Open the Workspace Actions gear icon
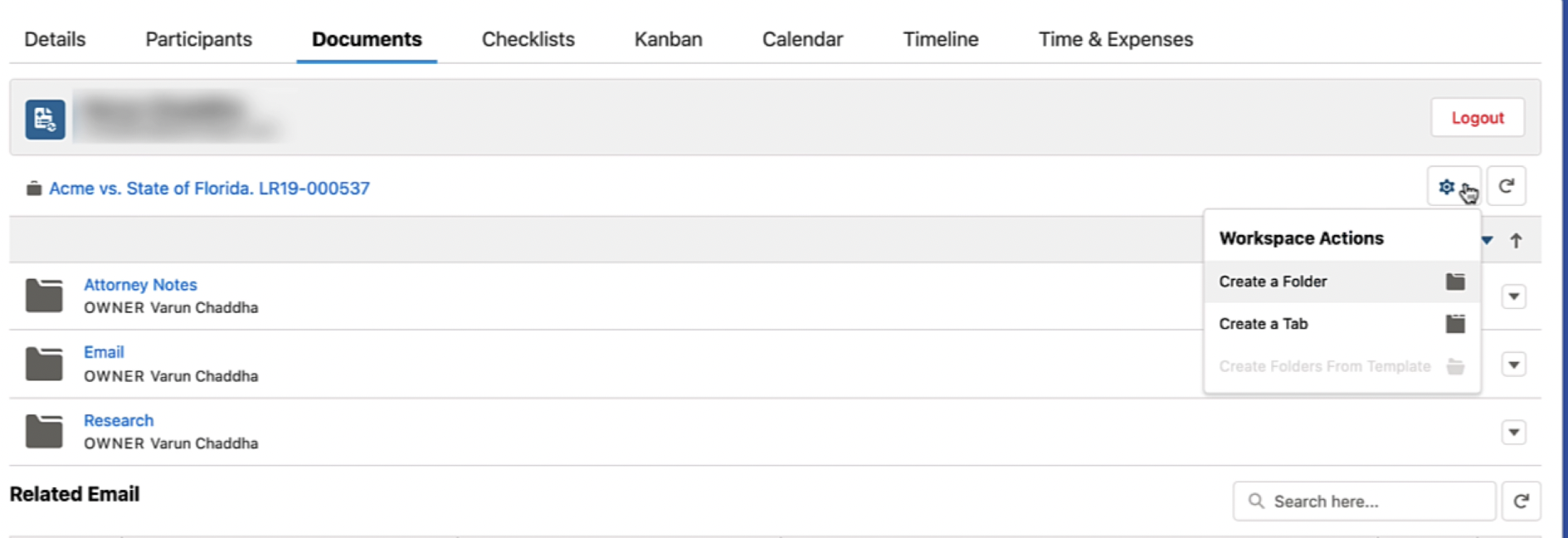 point(1448,187)
